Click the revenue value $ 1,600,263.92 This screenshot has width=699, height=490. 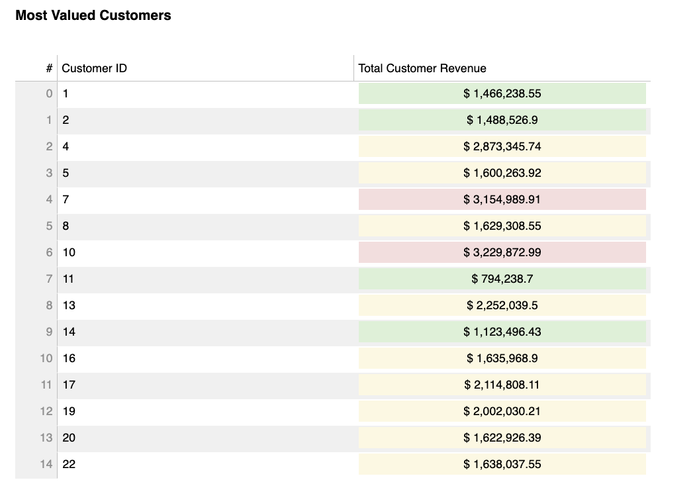(x=502, y=173)
